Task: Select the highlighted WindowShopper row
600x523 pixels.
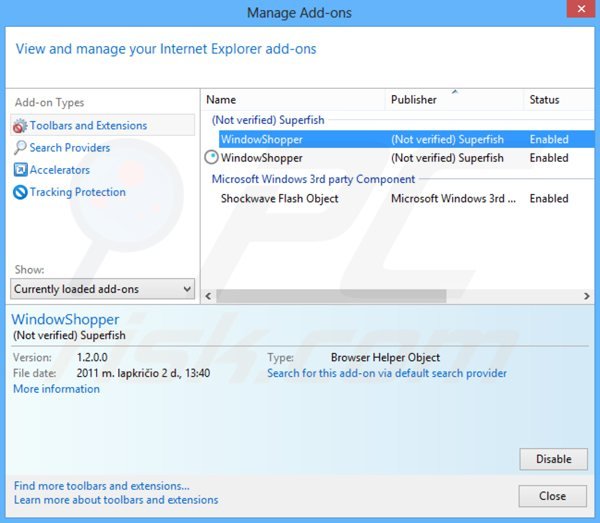Action: 406,139
